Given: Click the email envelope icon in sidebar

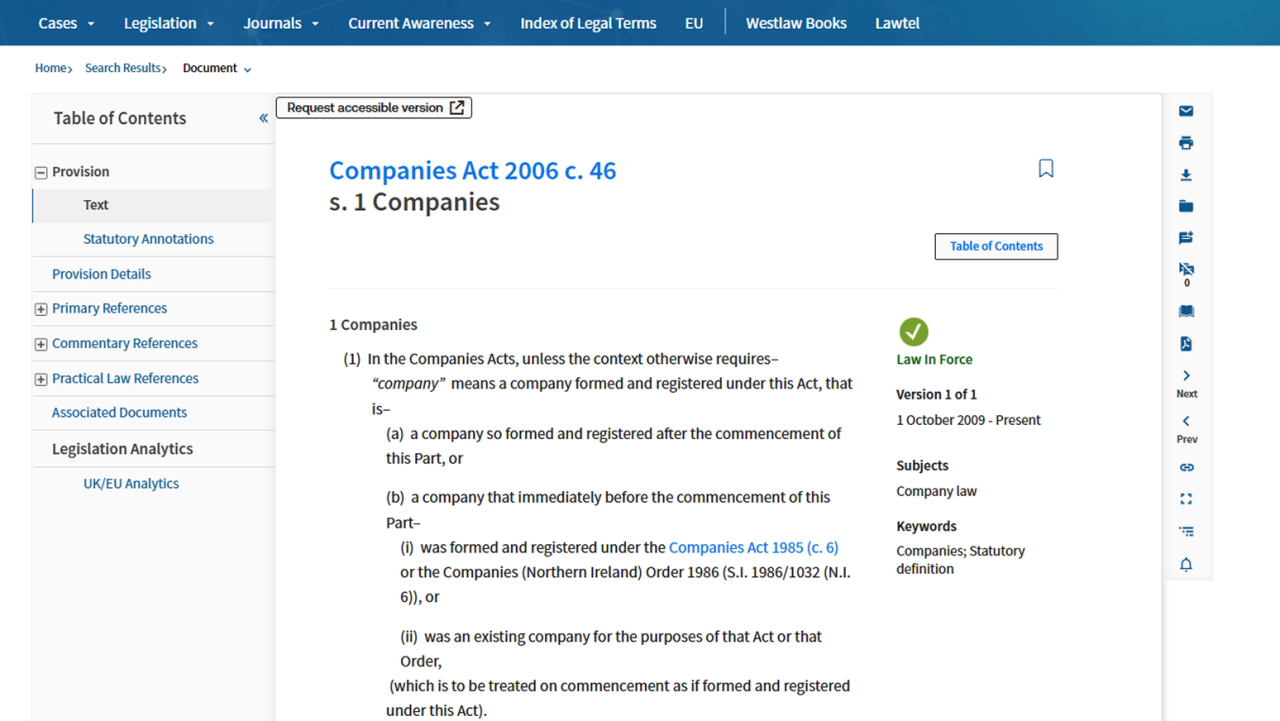Looking at the screenshot, I should [1186, 111].
